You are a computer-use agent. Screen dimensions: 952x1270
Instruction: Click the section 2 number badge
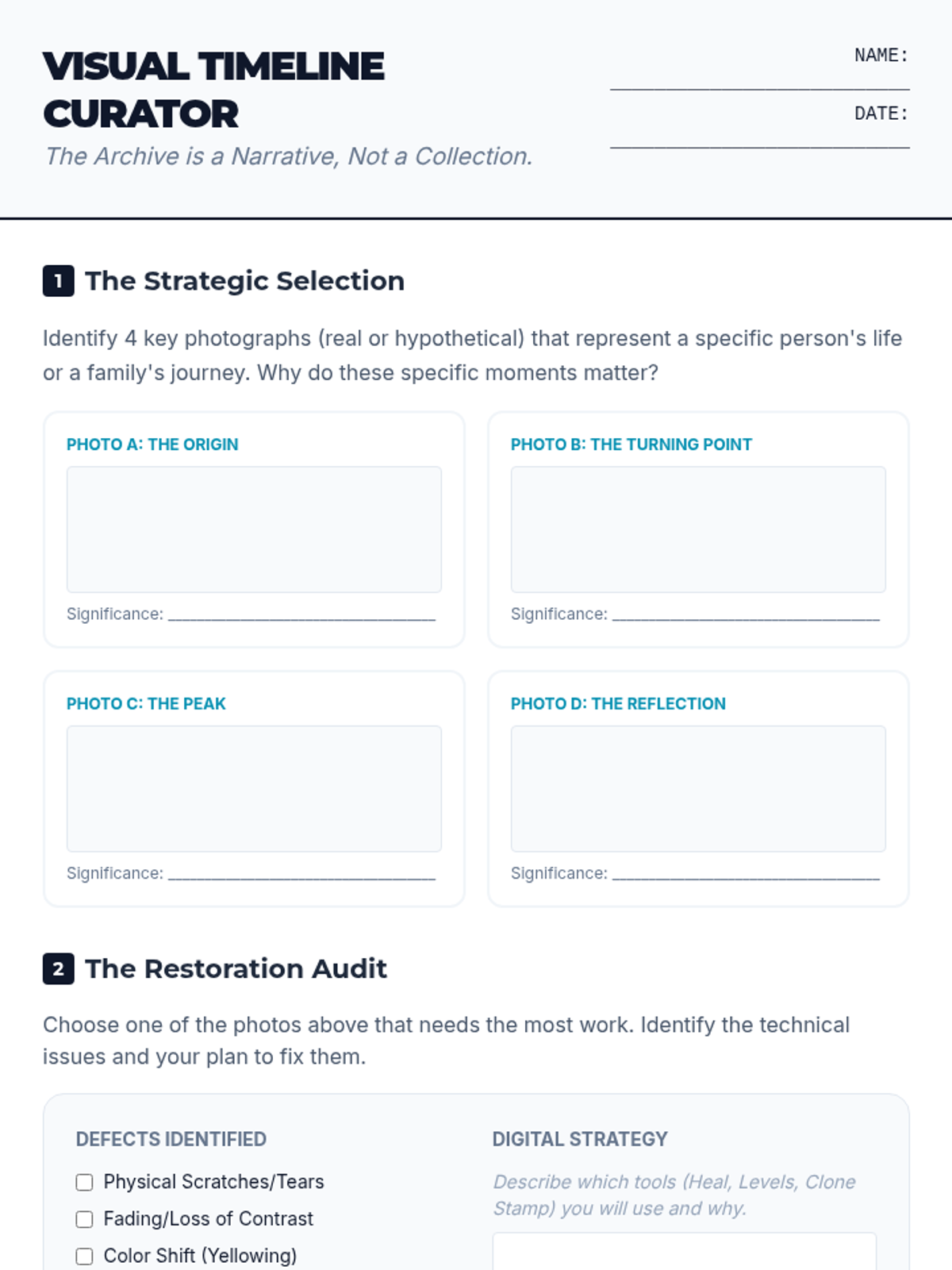[x=58, y=968]
